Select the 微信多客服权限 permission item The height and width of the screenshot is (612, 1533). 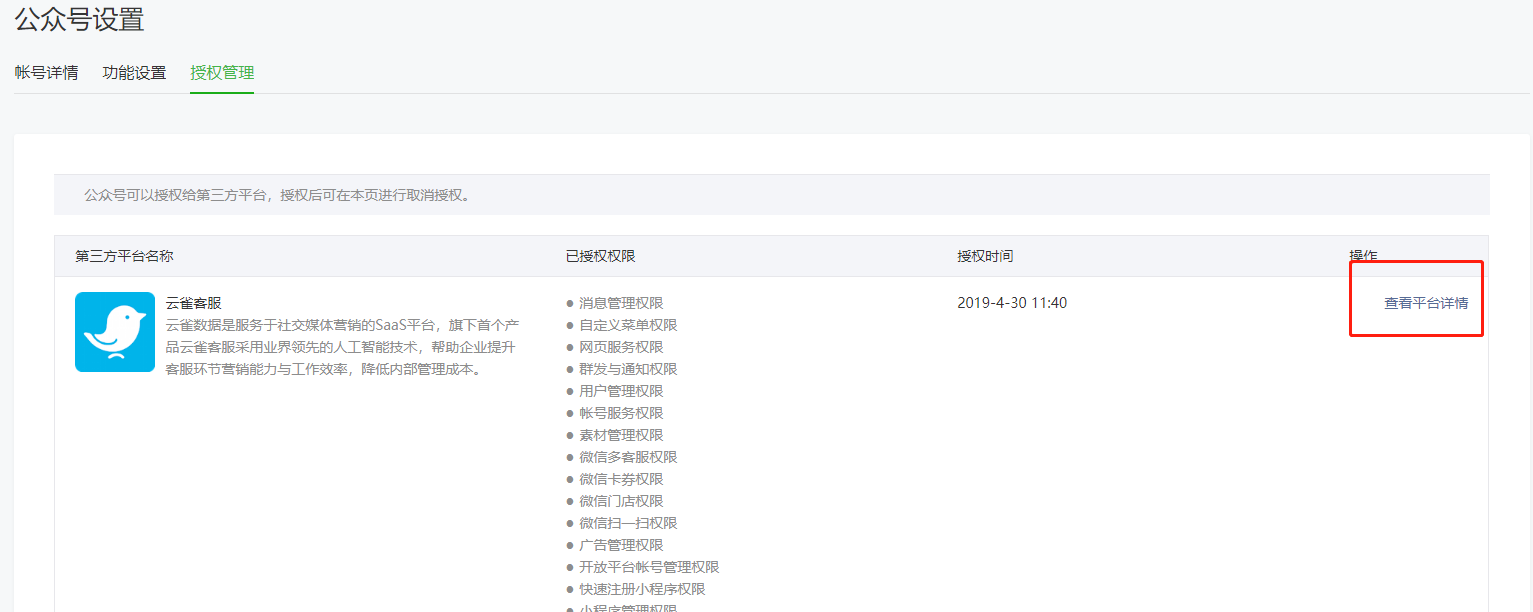coord(627,457)
